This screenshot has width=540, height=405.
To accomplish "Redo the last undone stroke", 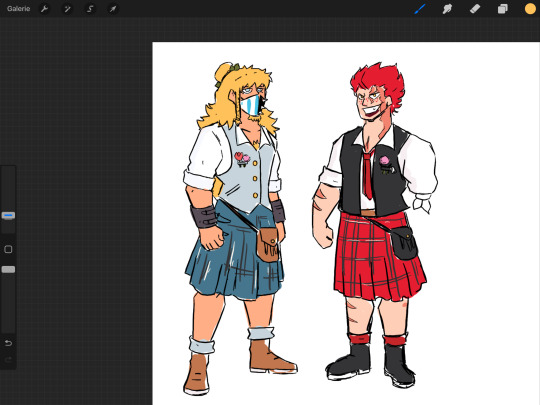I will (8, 360).
